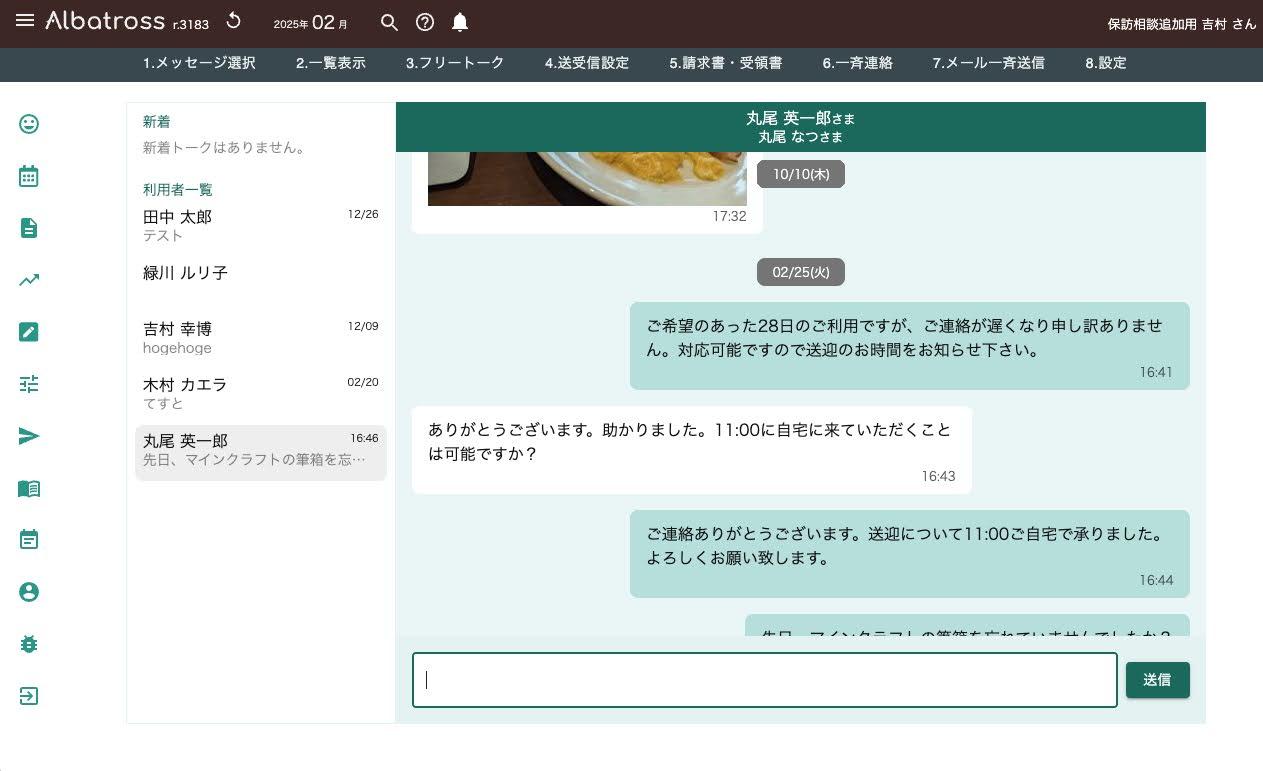Click the bug report sidebar icon
This screenshot has height=771, width=1263.
(29, 644)
